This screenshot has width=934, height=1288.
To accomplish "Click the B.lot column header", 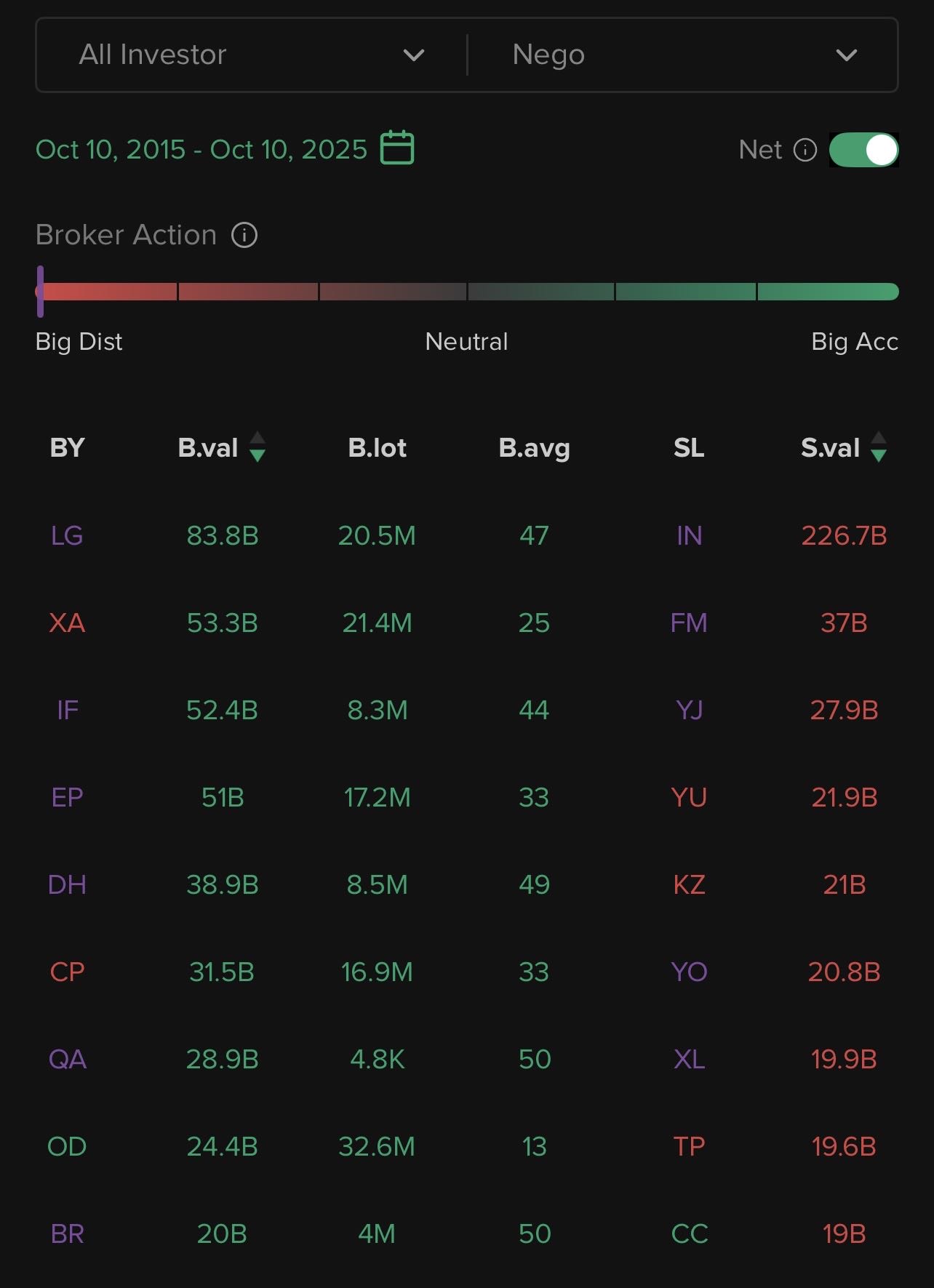I will pyautogui.click(x=377, y=448).
